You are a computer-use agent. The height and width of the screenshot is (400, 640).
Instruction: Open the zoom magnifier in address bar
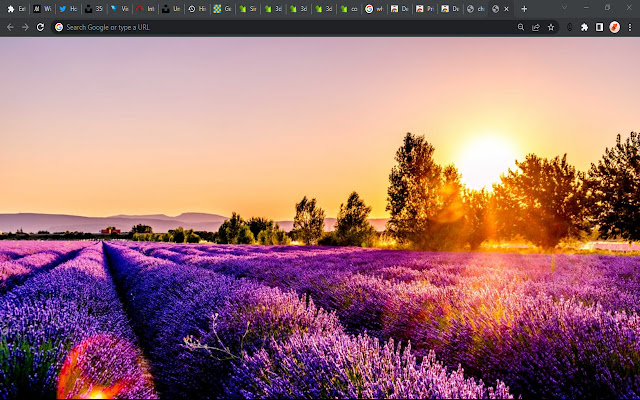click(x=521, y=27)
